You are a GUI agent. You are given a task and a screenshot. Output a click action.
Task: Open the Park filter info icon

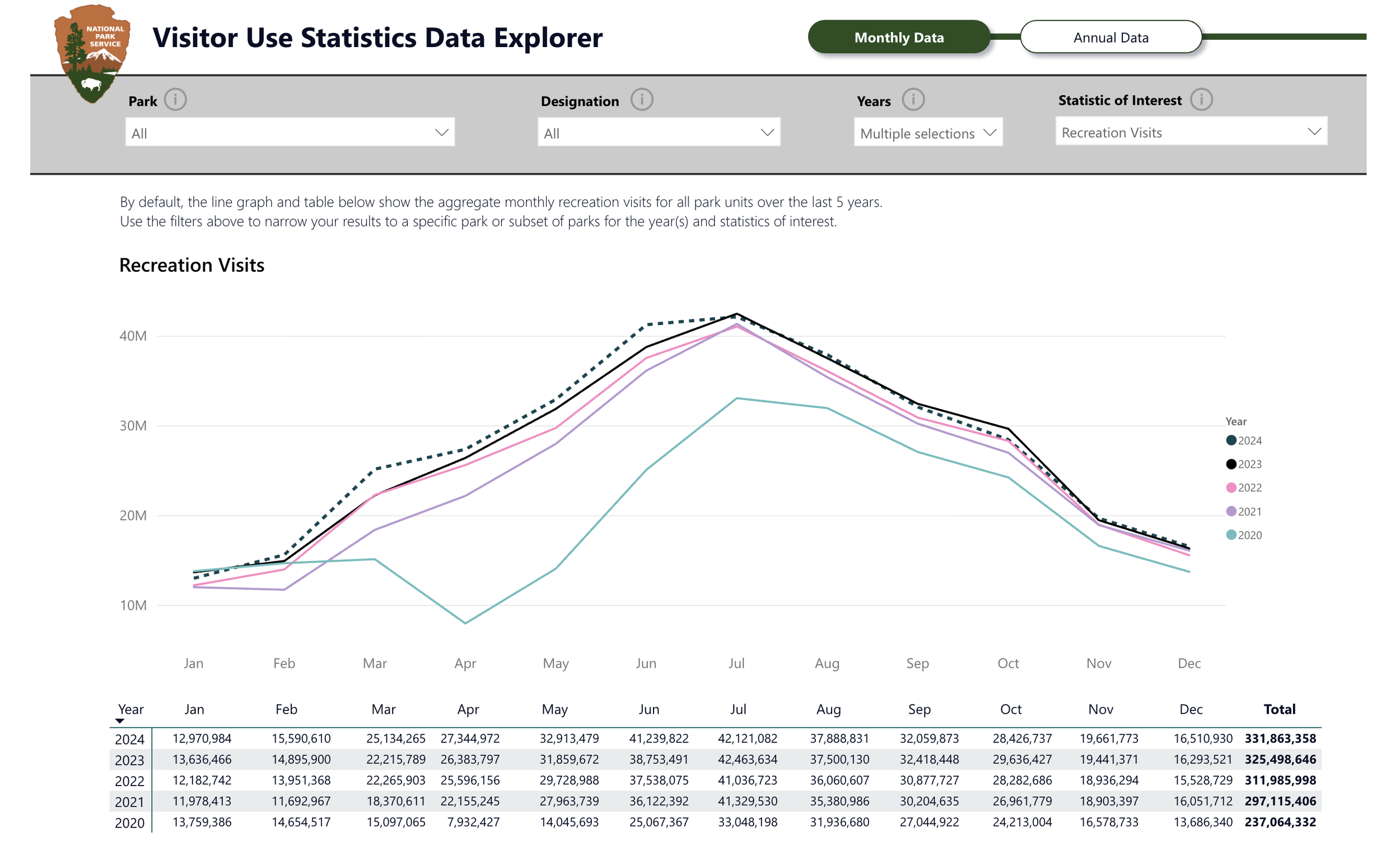(x=175, y=100)
